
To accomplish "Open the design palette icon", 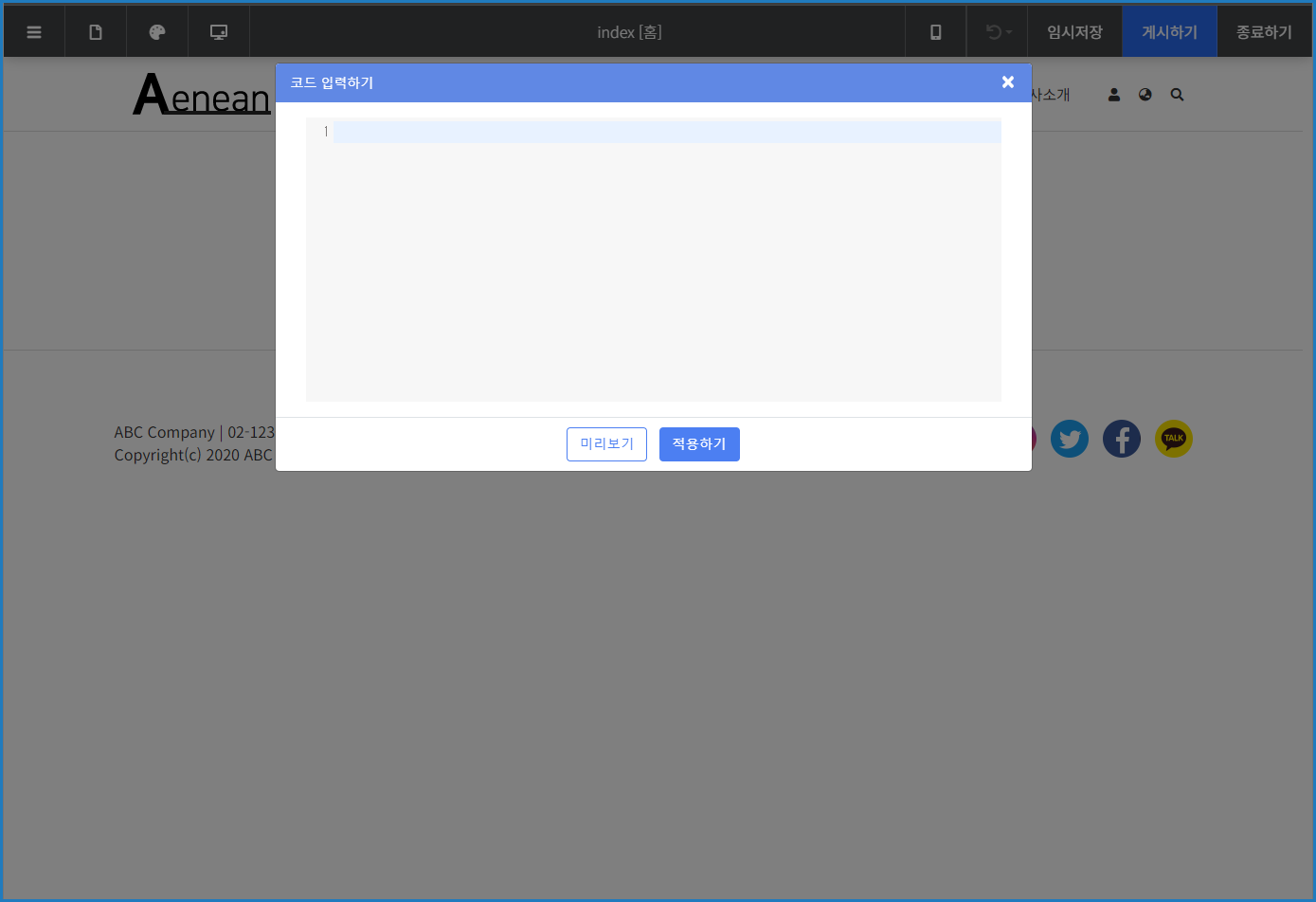I will (x=157, y=32).
